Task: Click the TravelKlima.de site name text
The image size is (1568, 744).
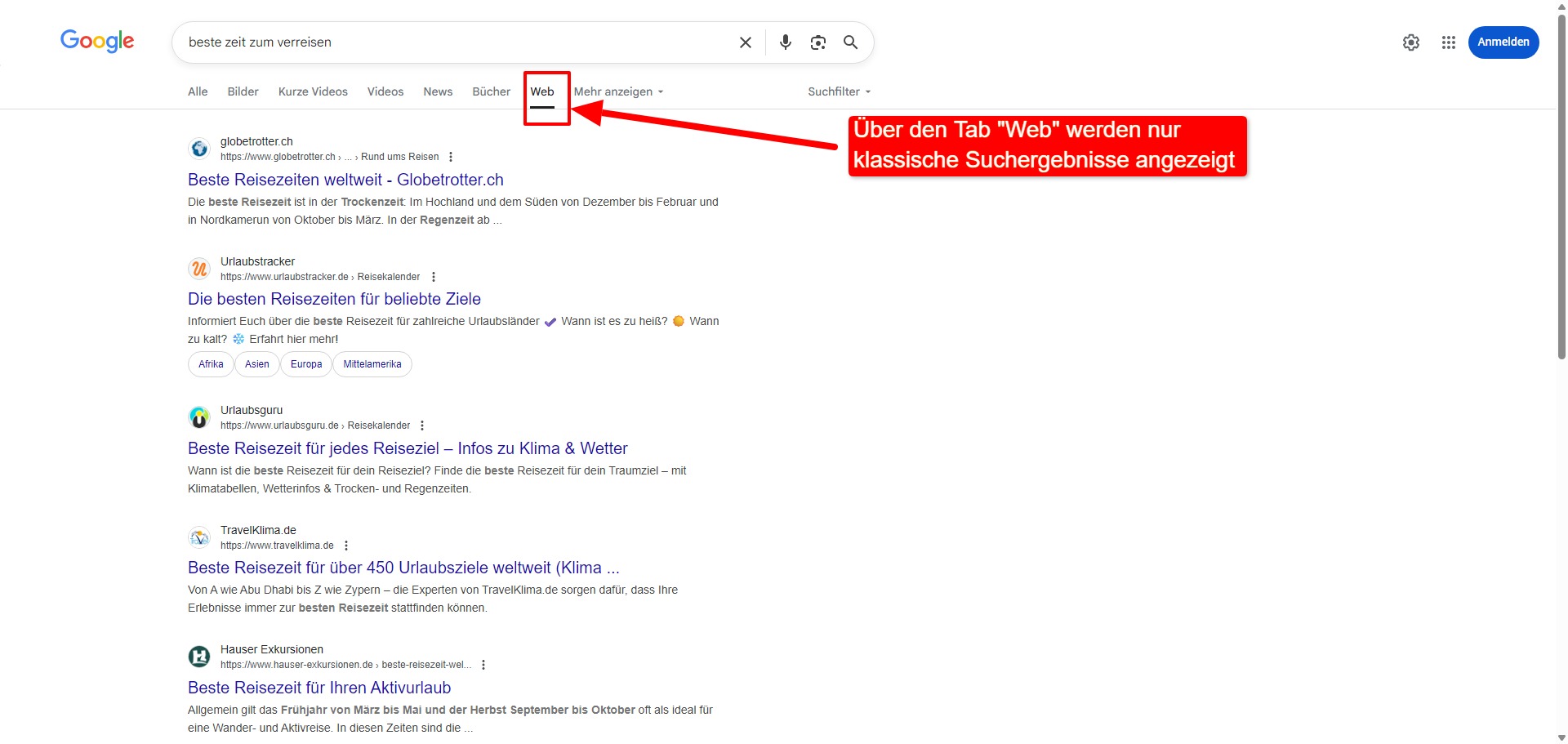Action: click(x=258, y=530)
